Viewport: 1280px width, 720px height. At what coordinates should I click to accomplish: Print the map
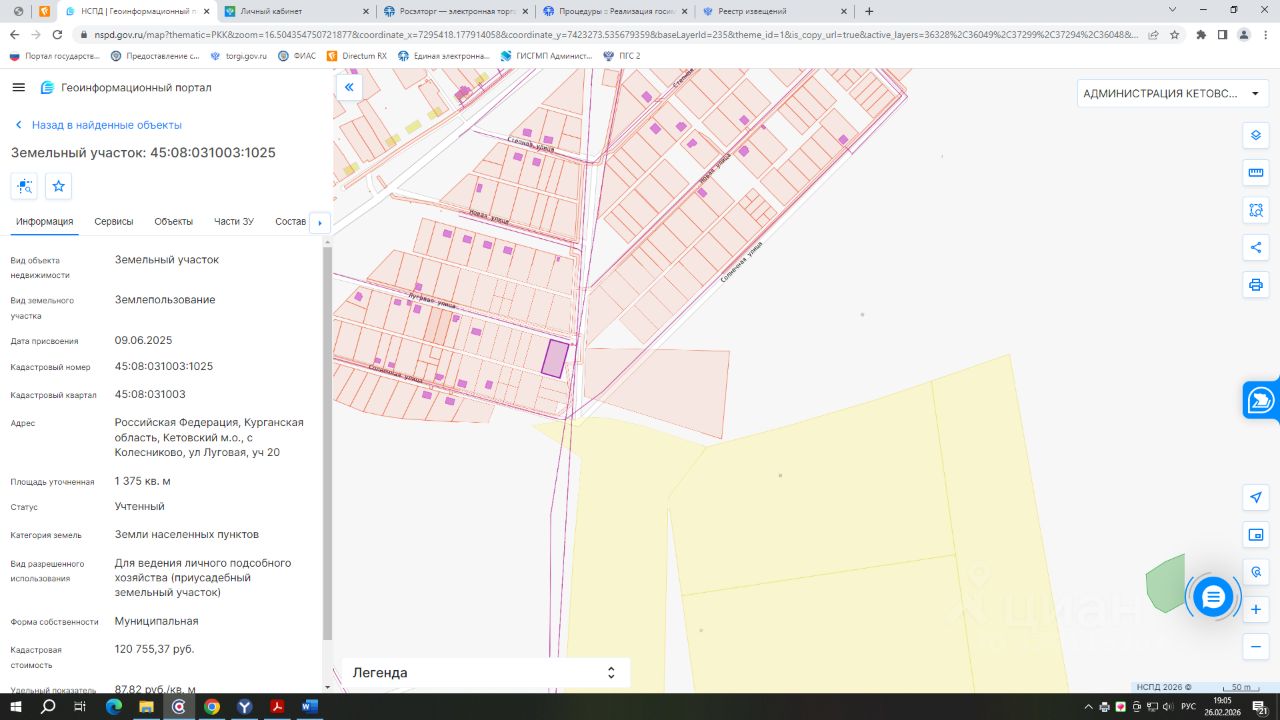(1256, 285)
